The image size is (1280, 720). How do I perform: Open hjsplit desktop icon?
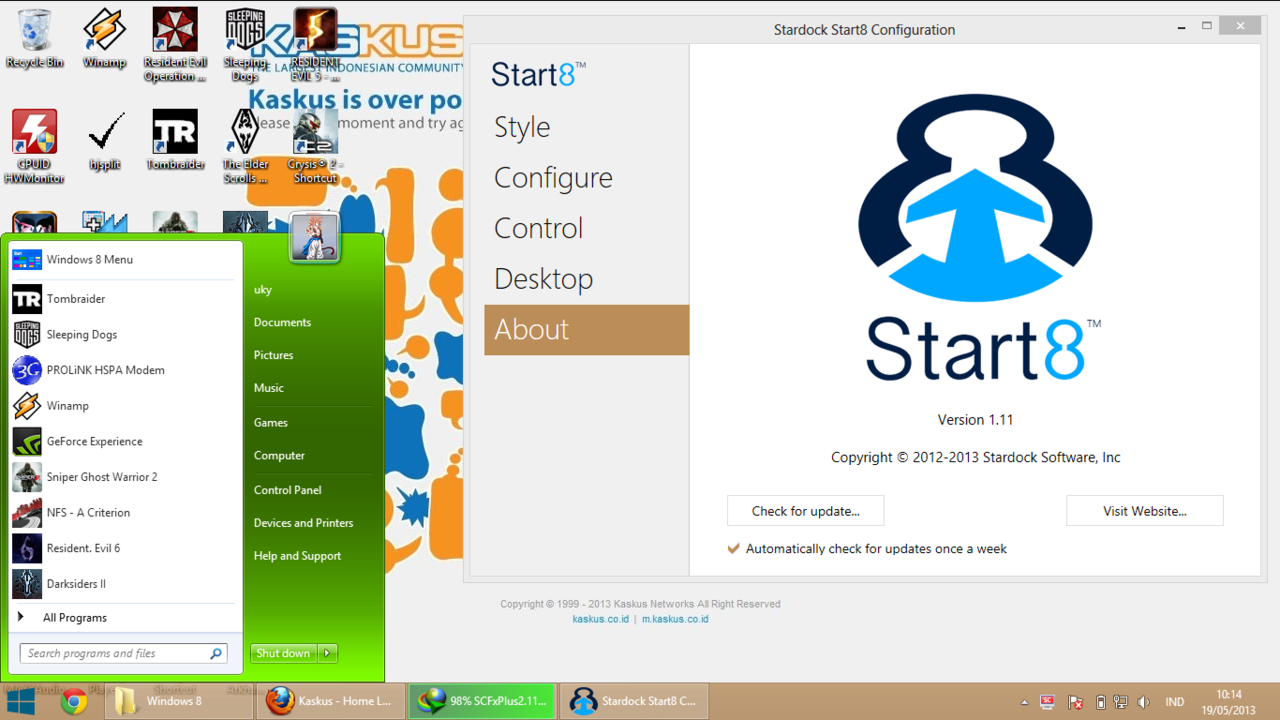point(104,141)
